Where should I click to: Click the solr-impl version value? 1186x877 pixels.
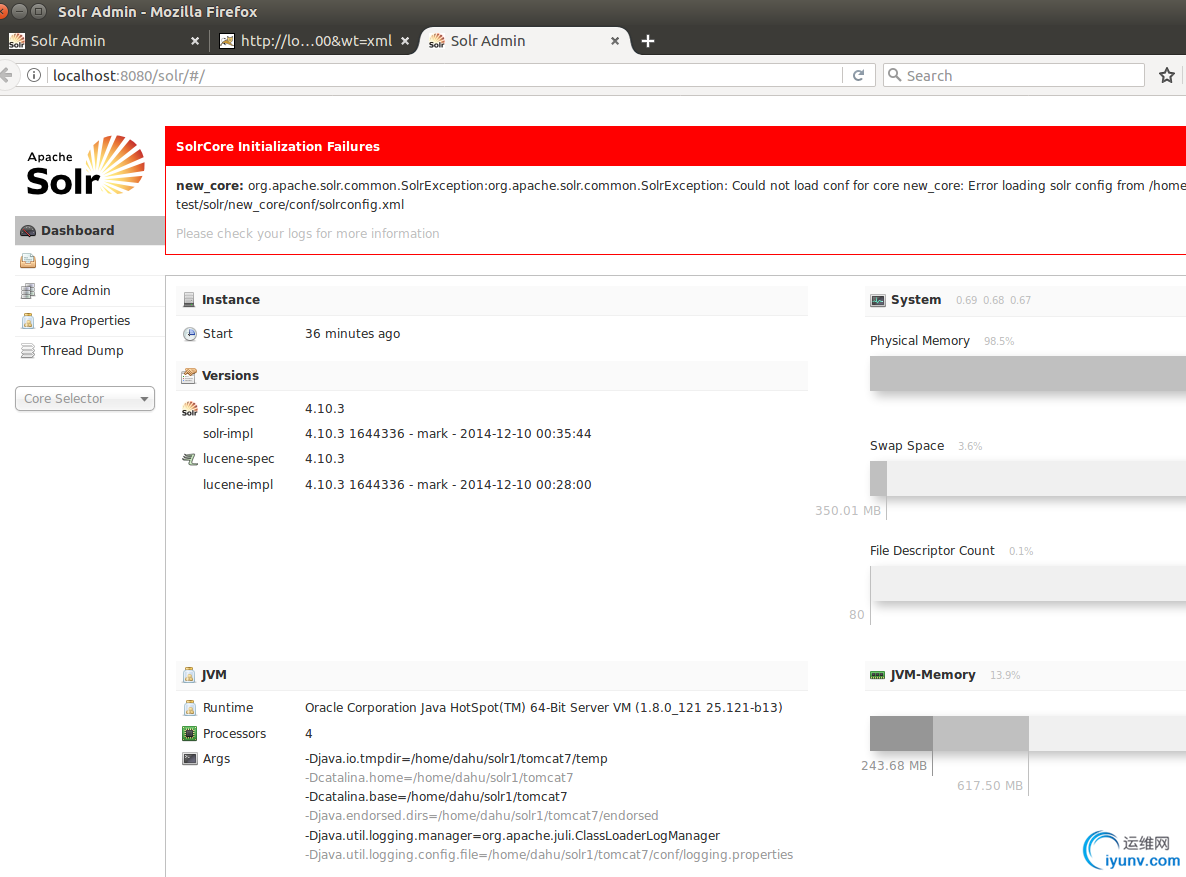click(x=448, y=434)
